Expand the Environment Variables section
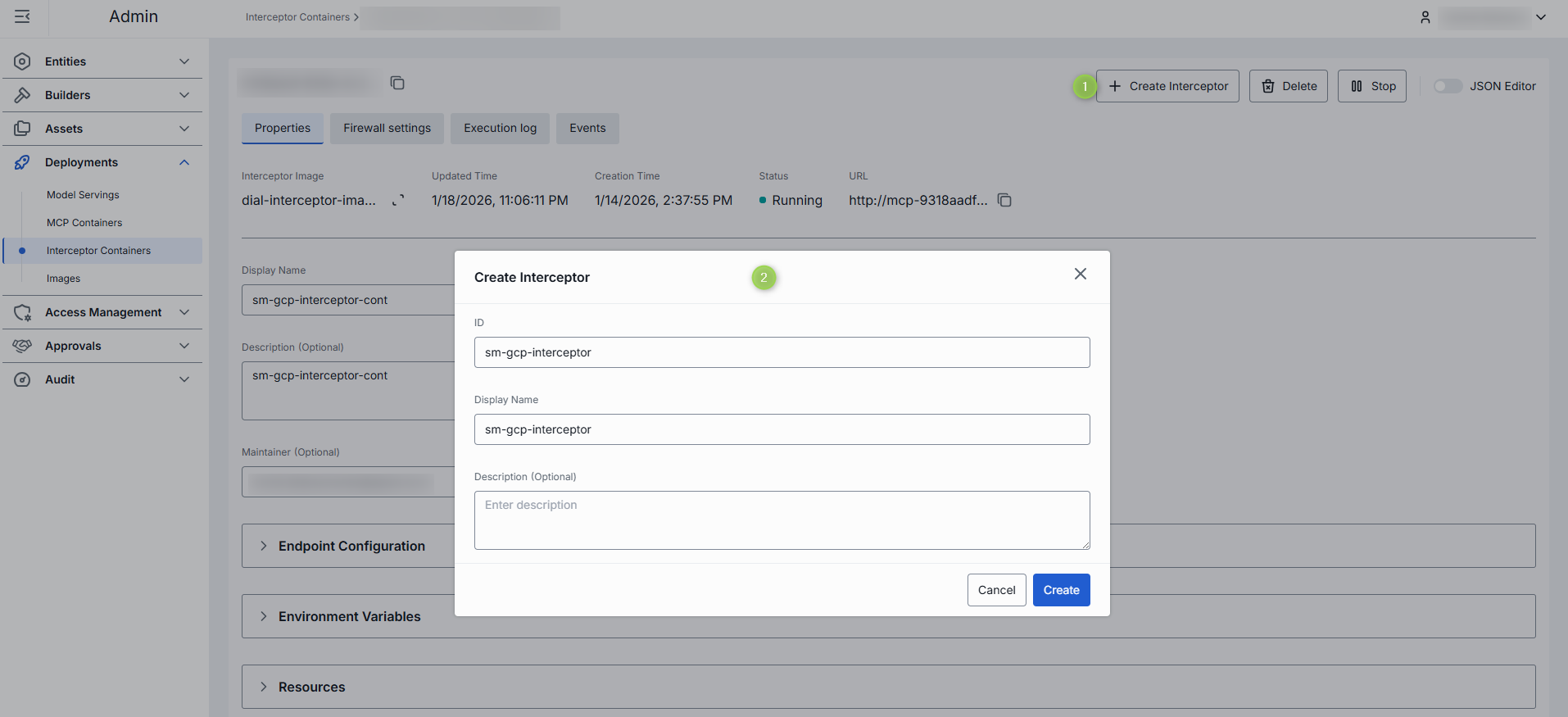 [x=264, y=616]
